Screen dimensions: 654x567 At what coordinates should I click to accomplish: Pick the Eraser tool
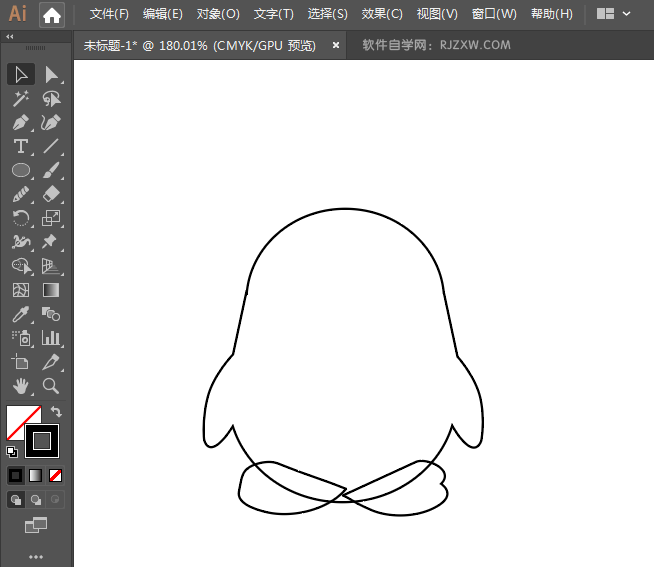51,195
